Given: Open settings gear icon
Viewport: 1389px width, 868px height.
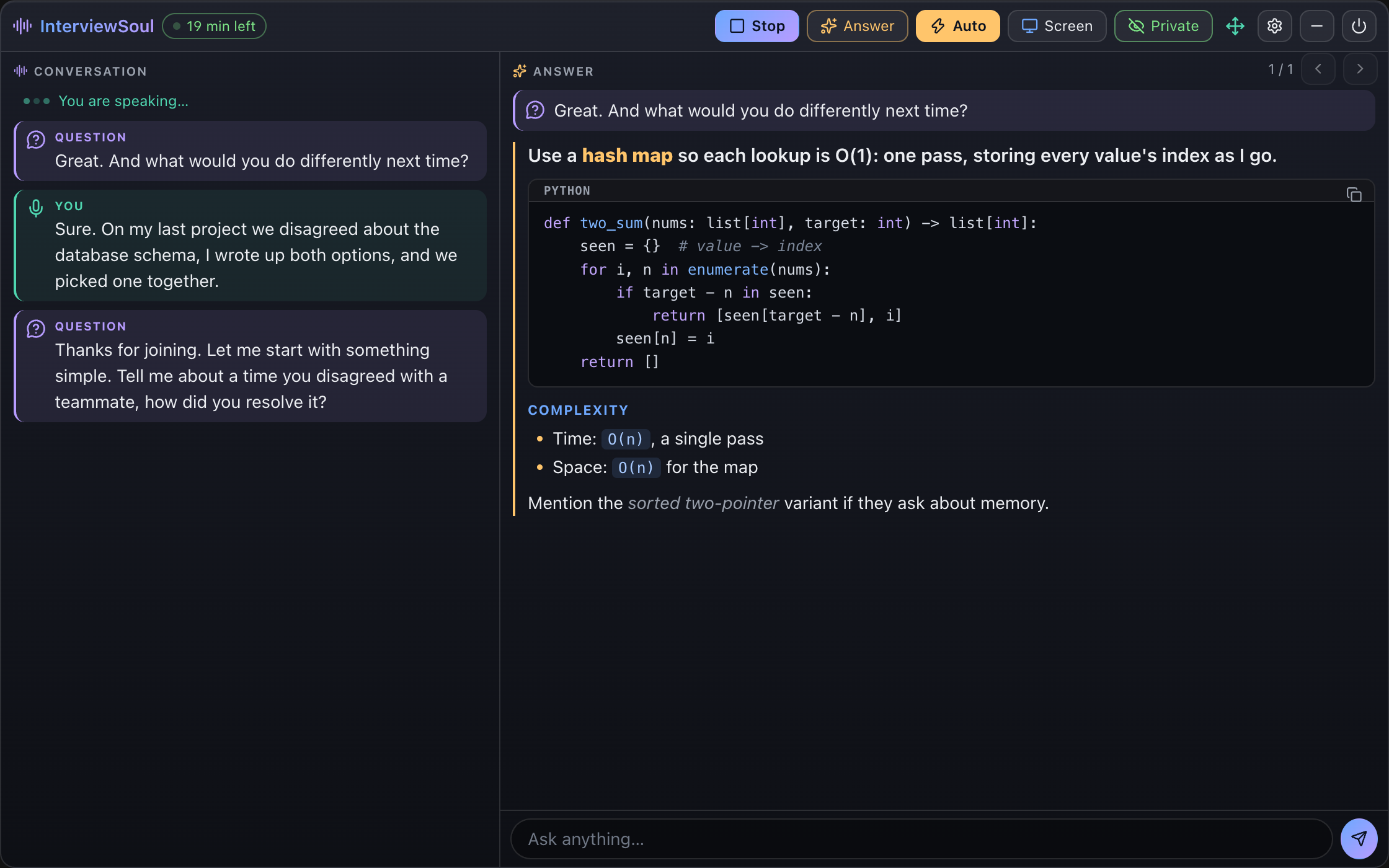Looking at the screenshot, I should click(1274, 26).
